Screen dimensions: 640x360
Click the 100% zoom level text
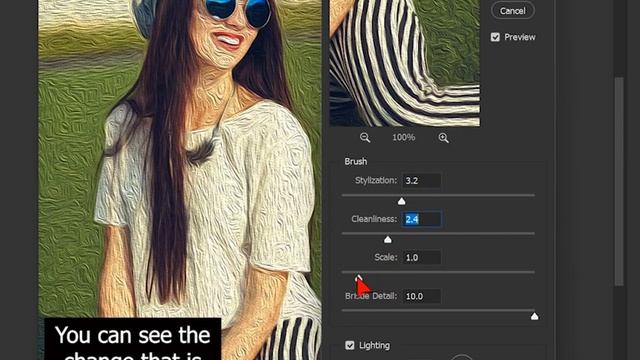click(x=404, y=138)
